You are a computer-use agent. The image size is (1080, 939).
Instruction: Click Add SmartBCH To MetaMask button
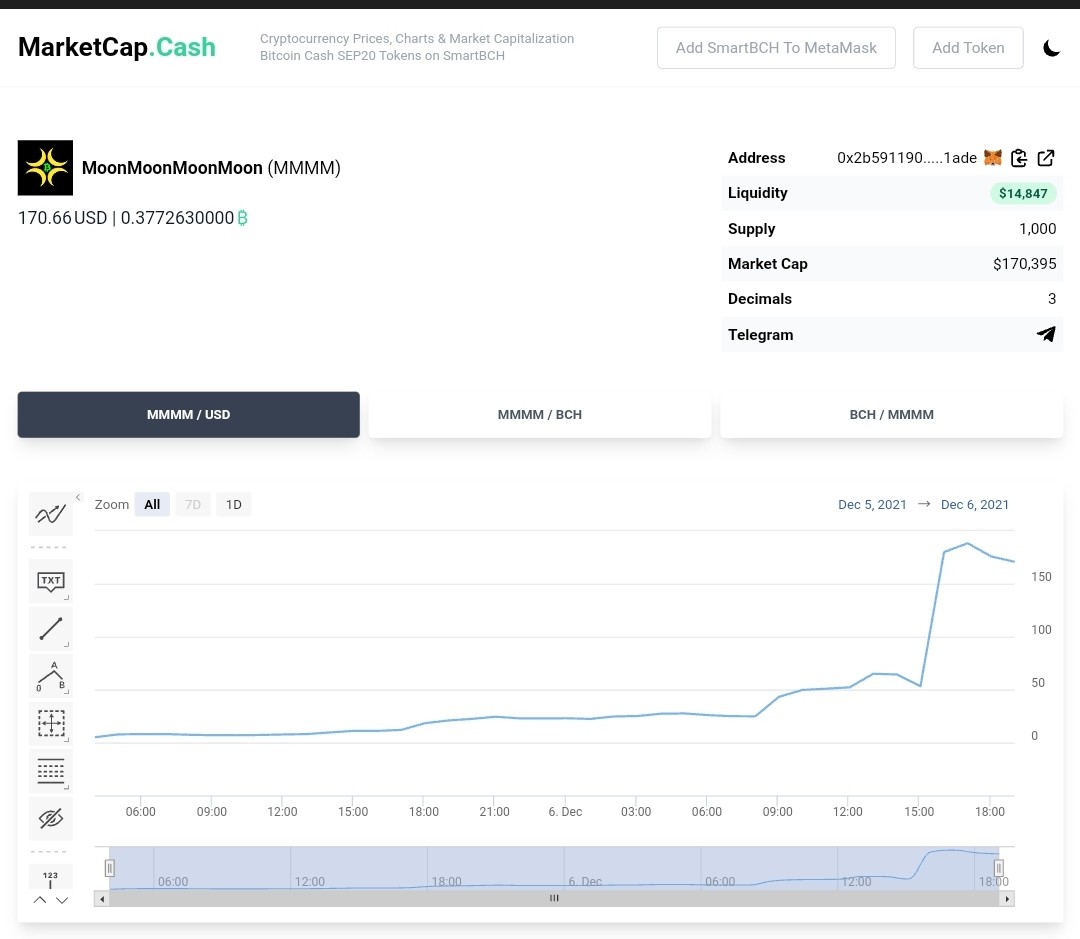click(776, 48)
